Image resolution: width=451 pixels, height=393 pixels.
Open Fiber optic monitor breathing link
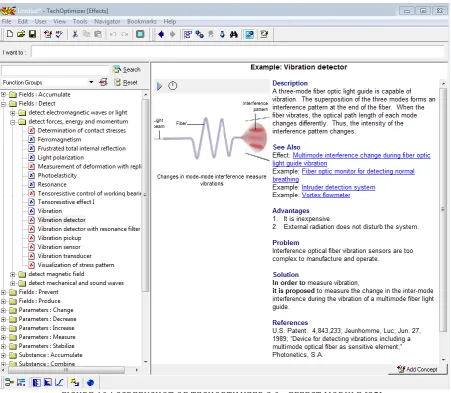[358, 171]
